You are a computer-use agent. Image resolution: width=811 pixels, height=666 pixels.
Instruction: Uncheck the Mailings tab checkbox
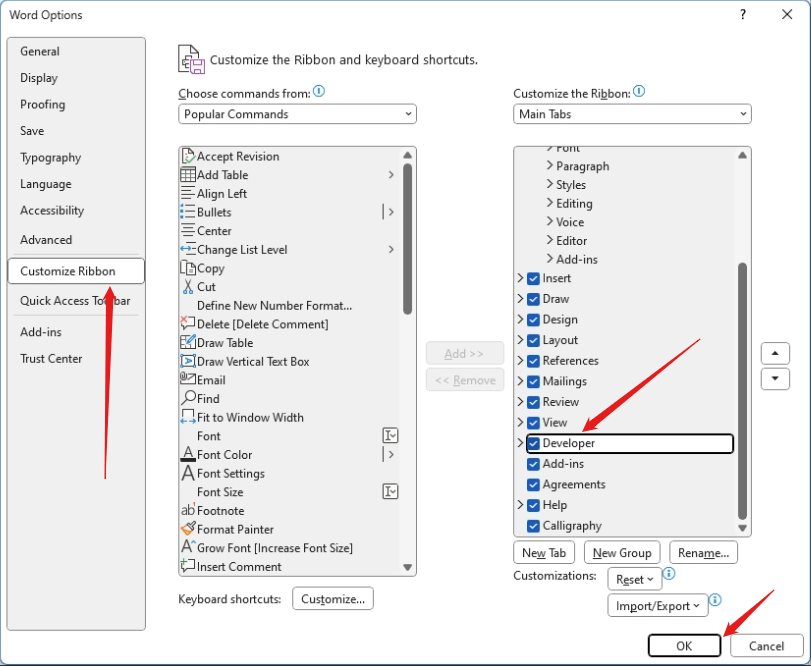point(533,382)
